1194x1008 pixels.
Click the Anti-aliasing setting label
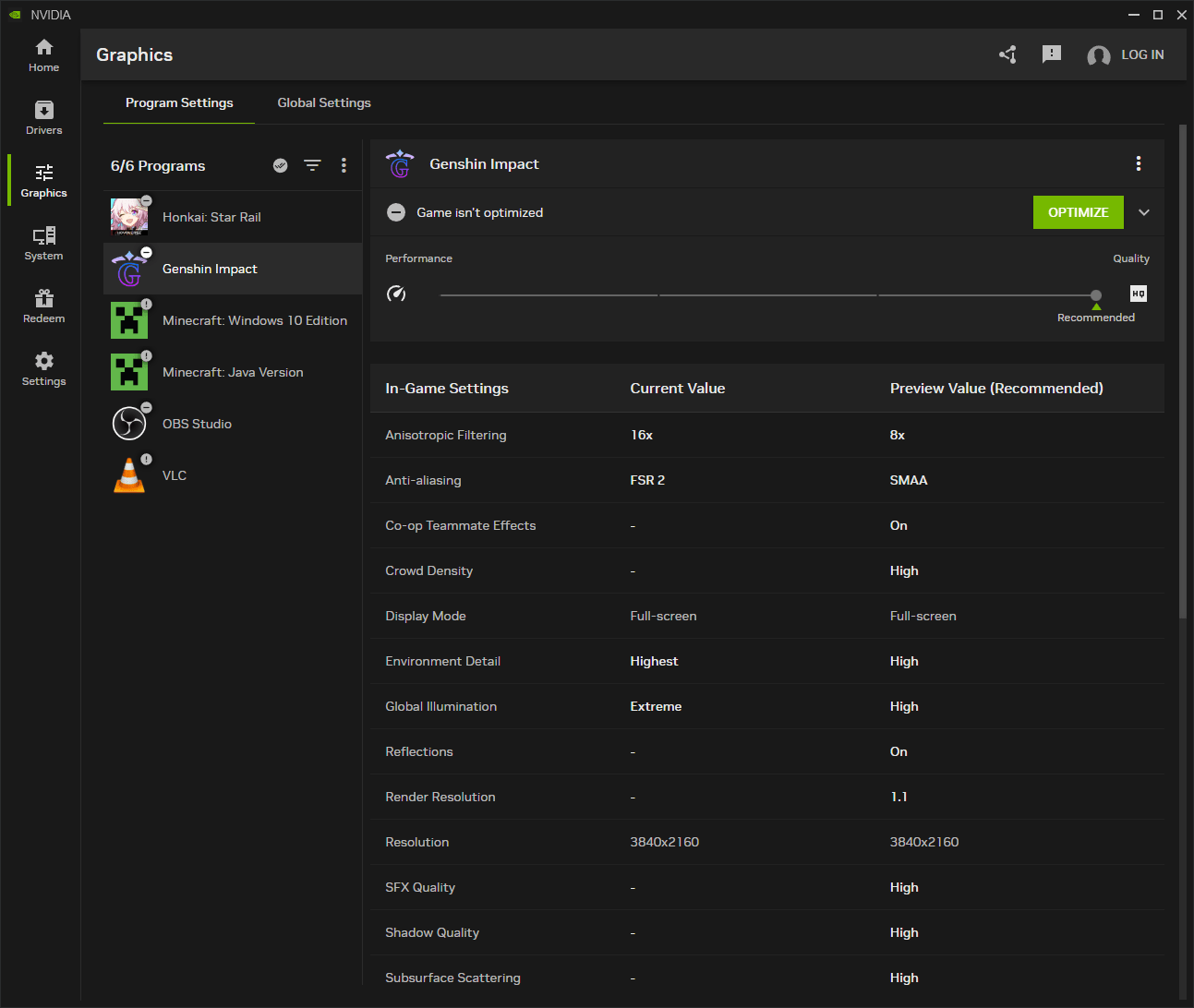(x=423, y=480)
